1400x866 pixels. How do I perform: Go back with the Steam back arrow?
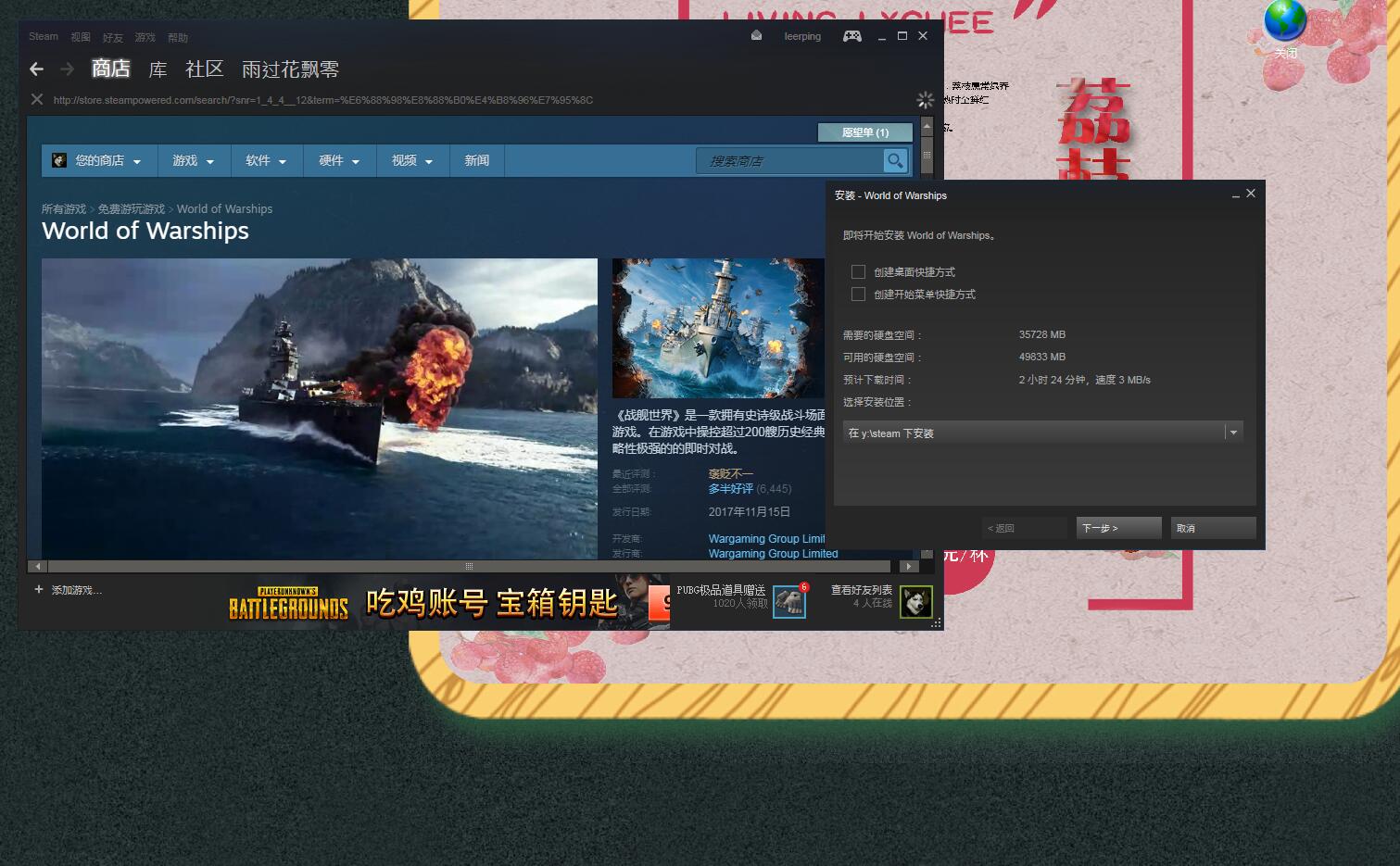pos(36,69)
